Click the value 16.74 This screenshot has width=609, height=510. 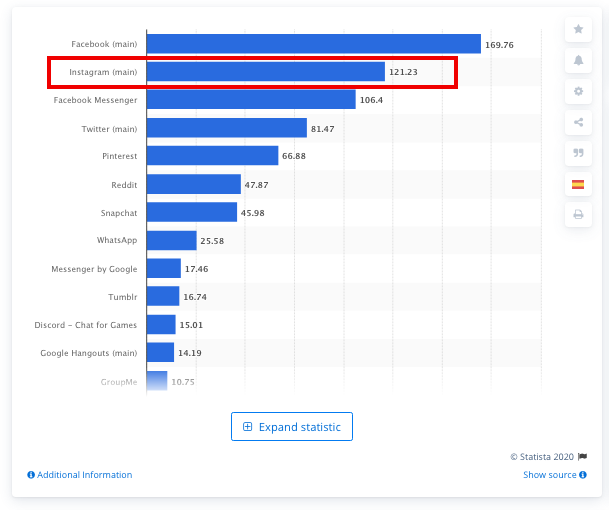tap(195, 297)
